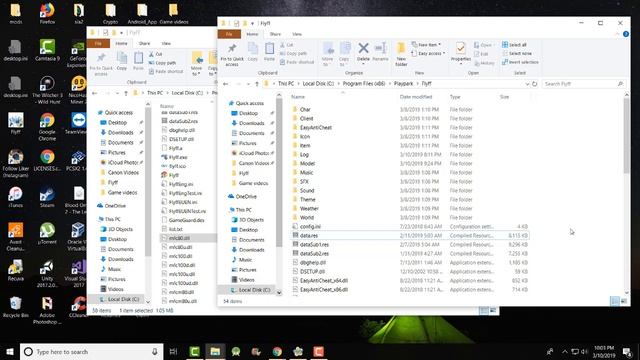Click Pin to Quick access in front window
Viewport: 640px width, 360px height.
click(232, 55)
